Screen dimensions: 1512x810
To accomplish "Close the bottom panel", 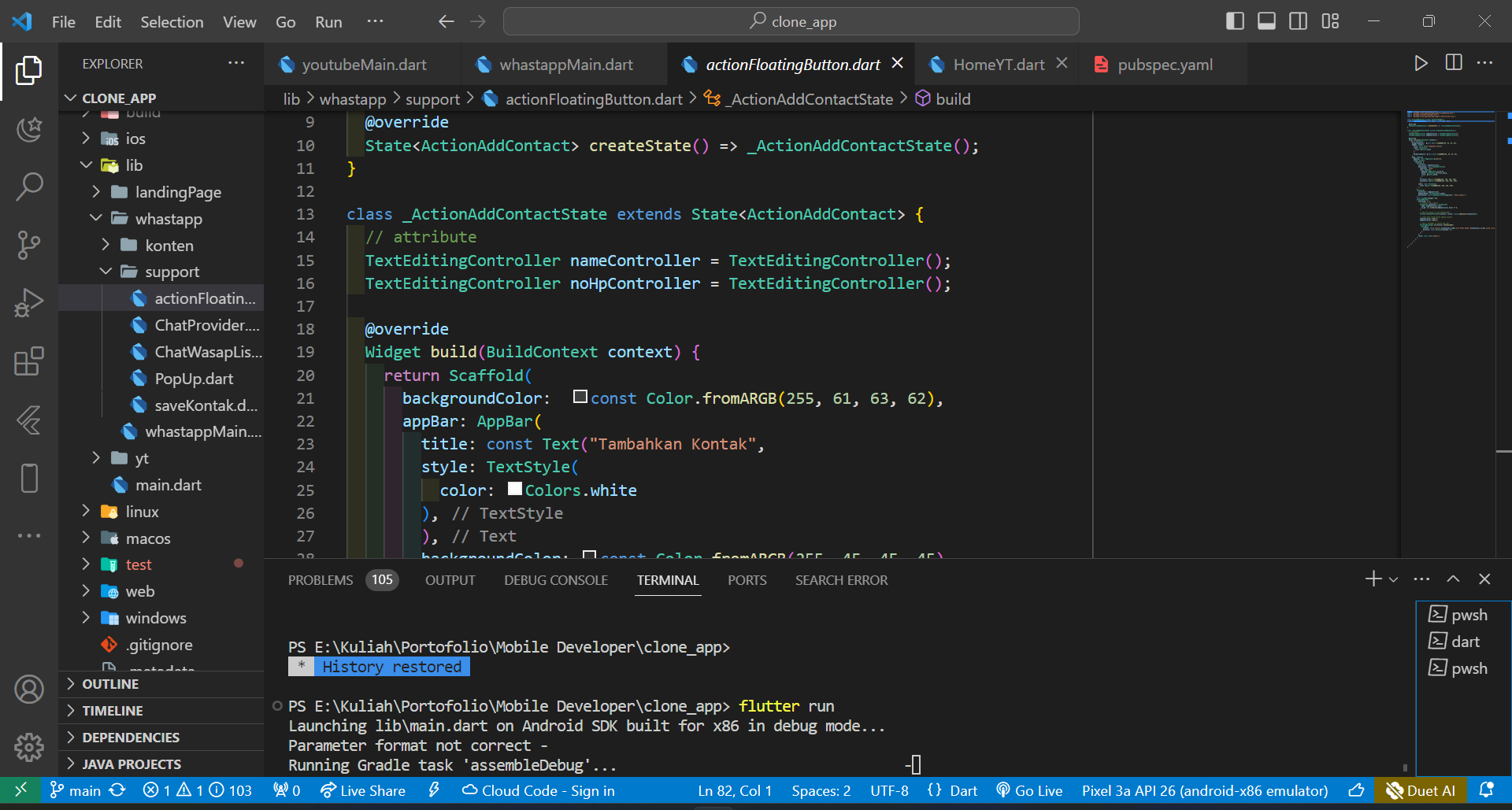I will pos(1484,579).
